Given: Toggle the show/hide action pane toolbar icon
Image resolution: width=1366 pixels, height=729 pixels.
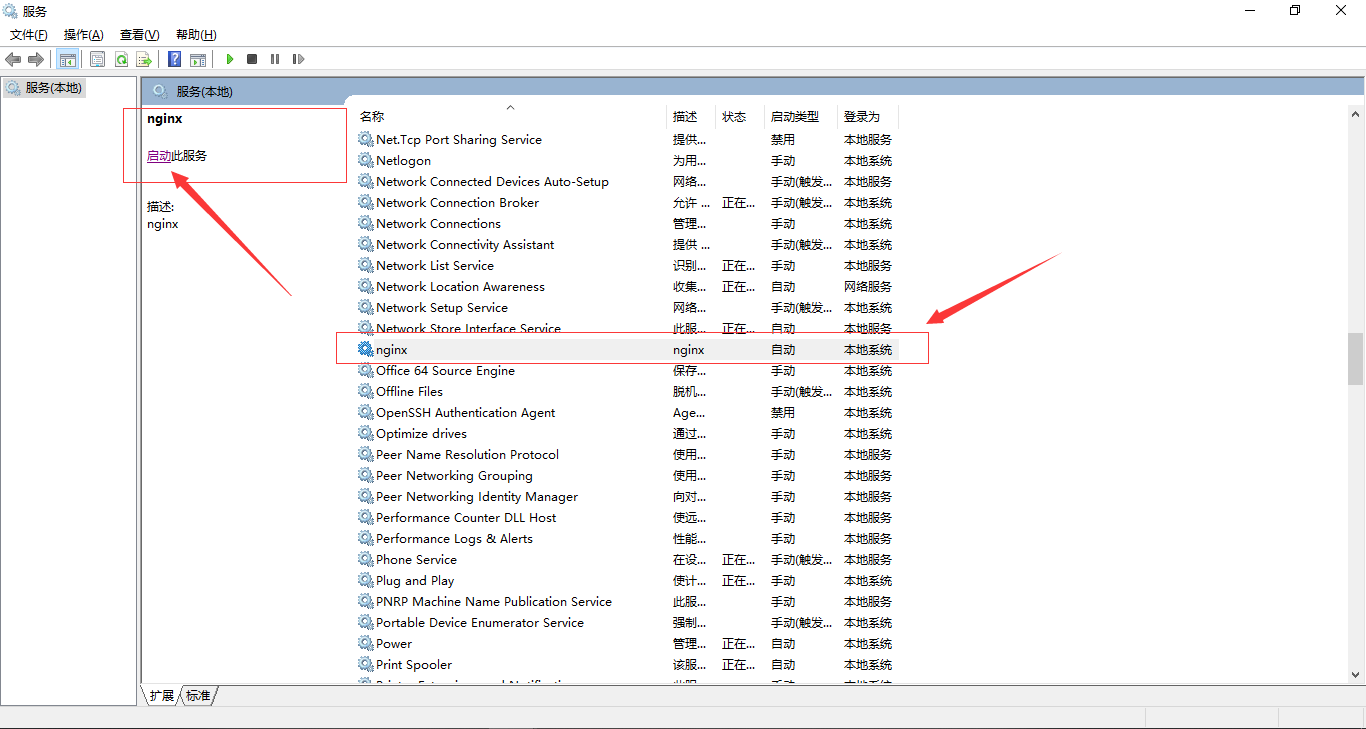Looking at the screenshot, I should tap(198, 59).
